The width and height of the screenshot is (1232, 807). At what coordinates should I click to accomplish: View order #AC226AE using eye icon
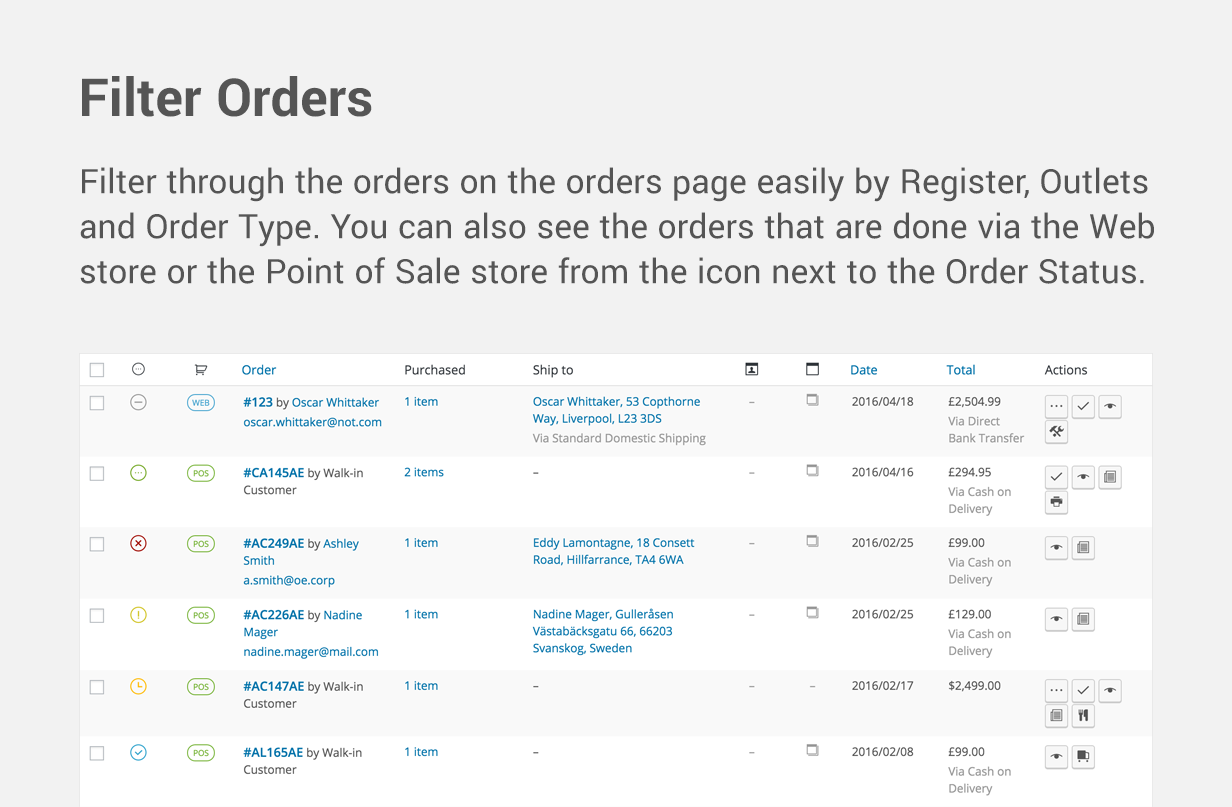[1056, 620]
